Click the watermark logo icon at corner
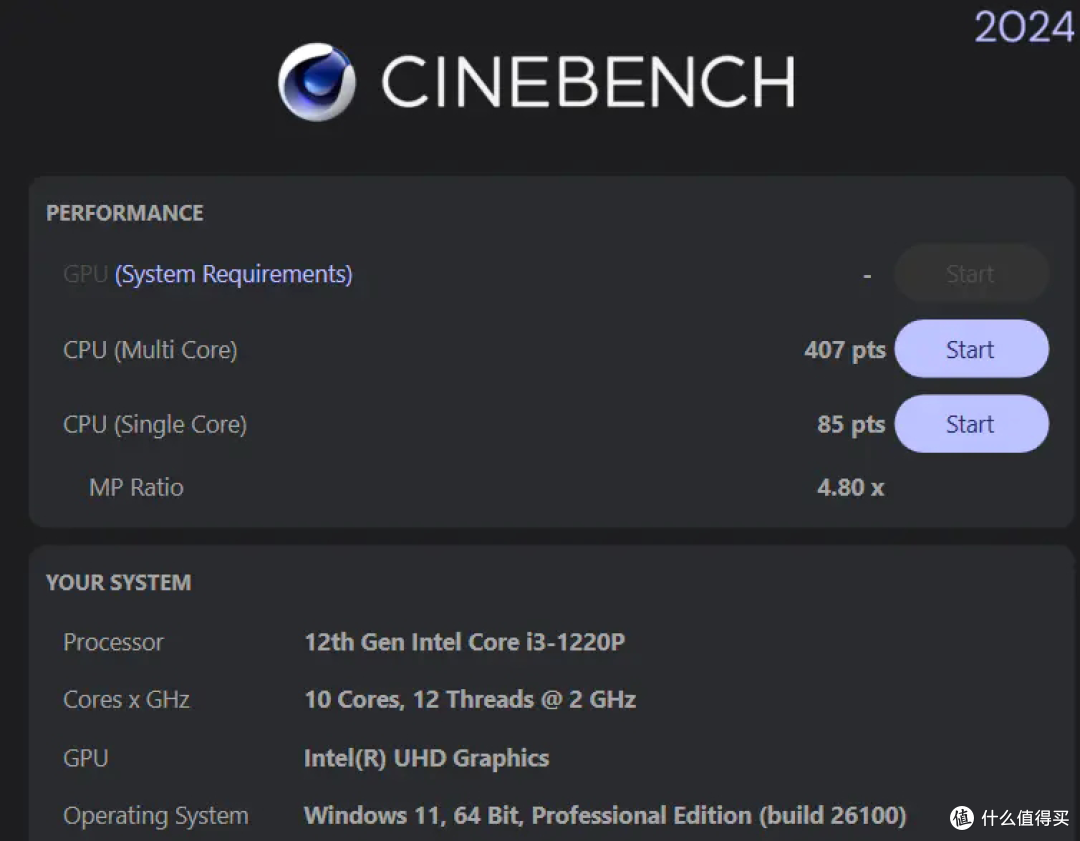Screen dimensions: 1080x841 point(962,818)
